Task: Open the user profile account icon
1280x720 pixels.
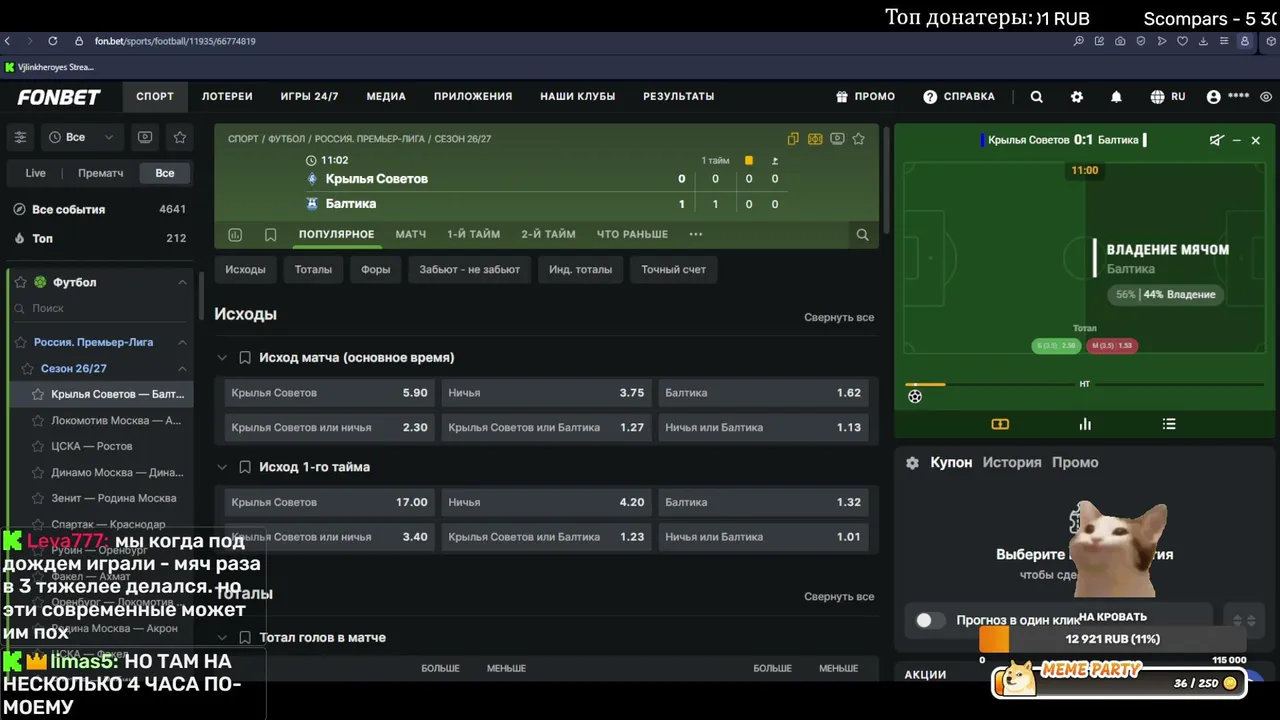Action: [x=1214, y=97]
